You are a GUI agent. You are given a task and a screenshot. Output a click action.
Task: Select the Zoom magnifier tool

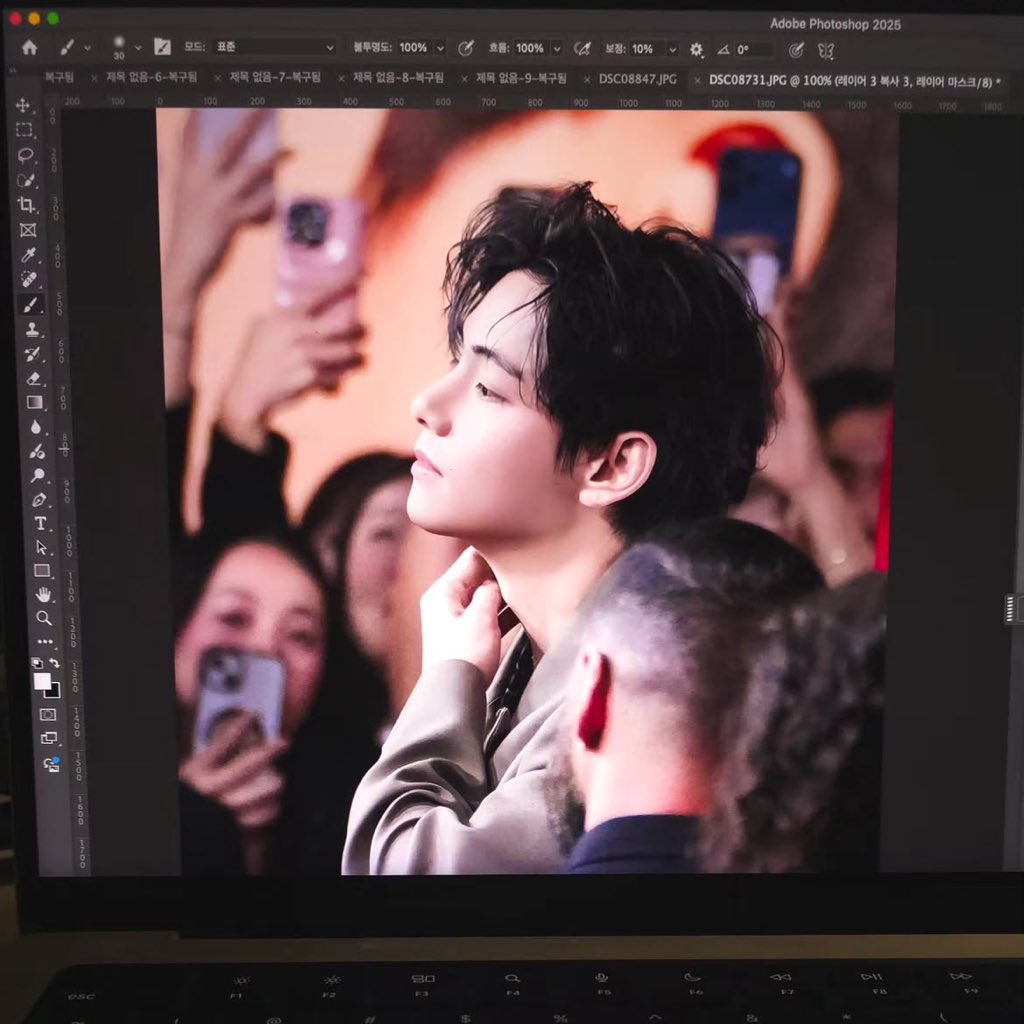tap(43, 618)
